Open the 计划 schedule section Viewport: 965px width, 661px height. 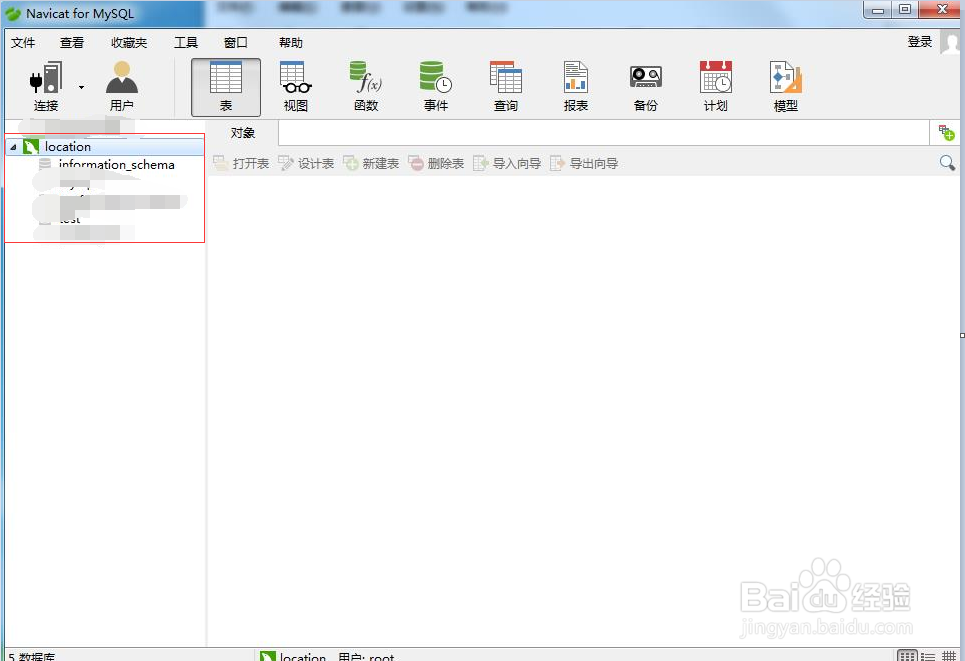coord(716,87)
